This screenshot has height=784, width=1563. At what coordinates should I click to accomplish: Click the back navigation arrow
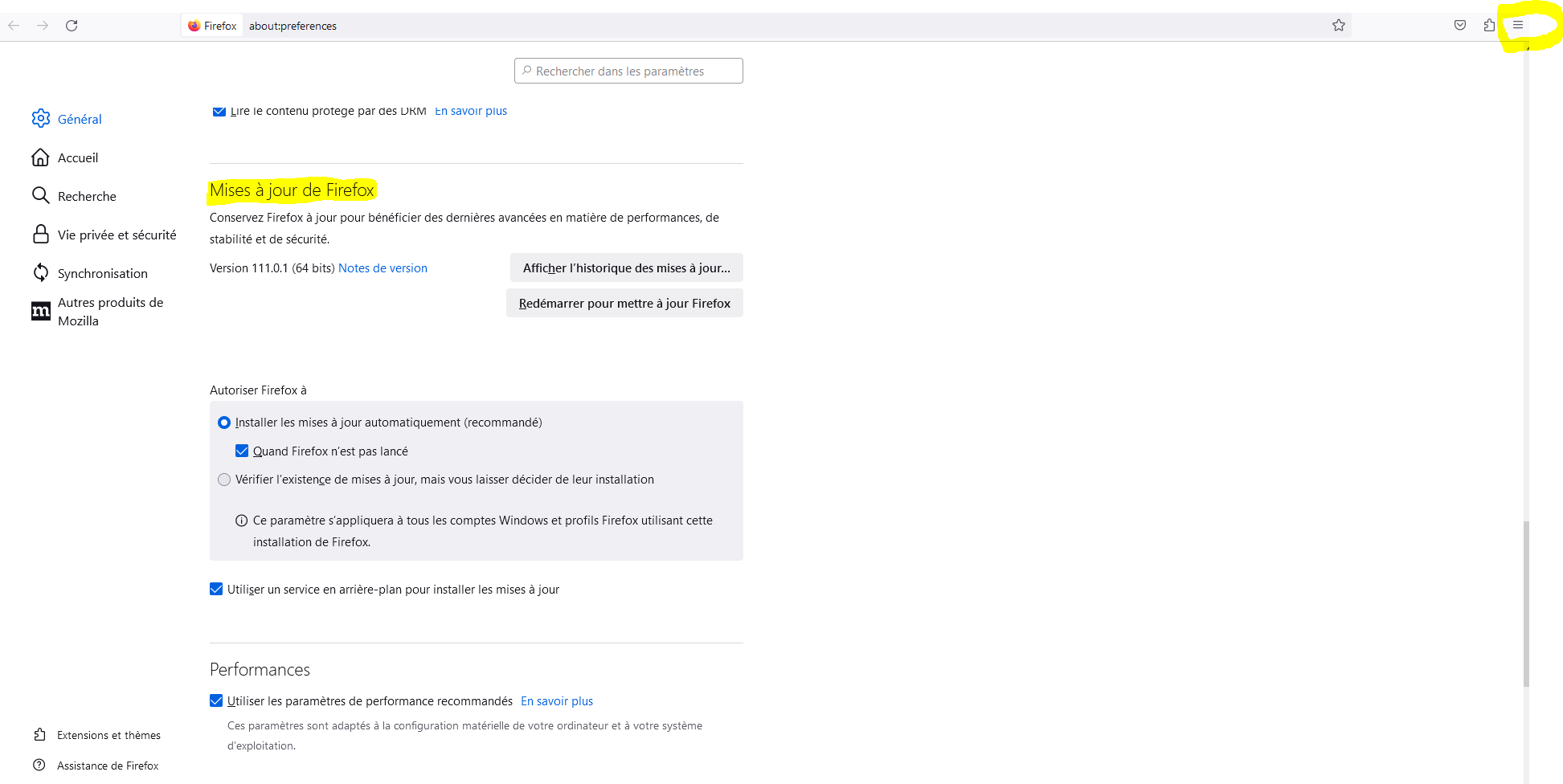point(14,26)
